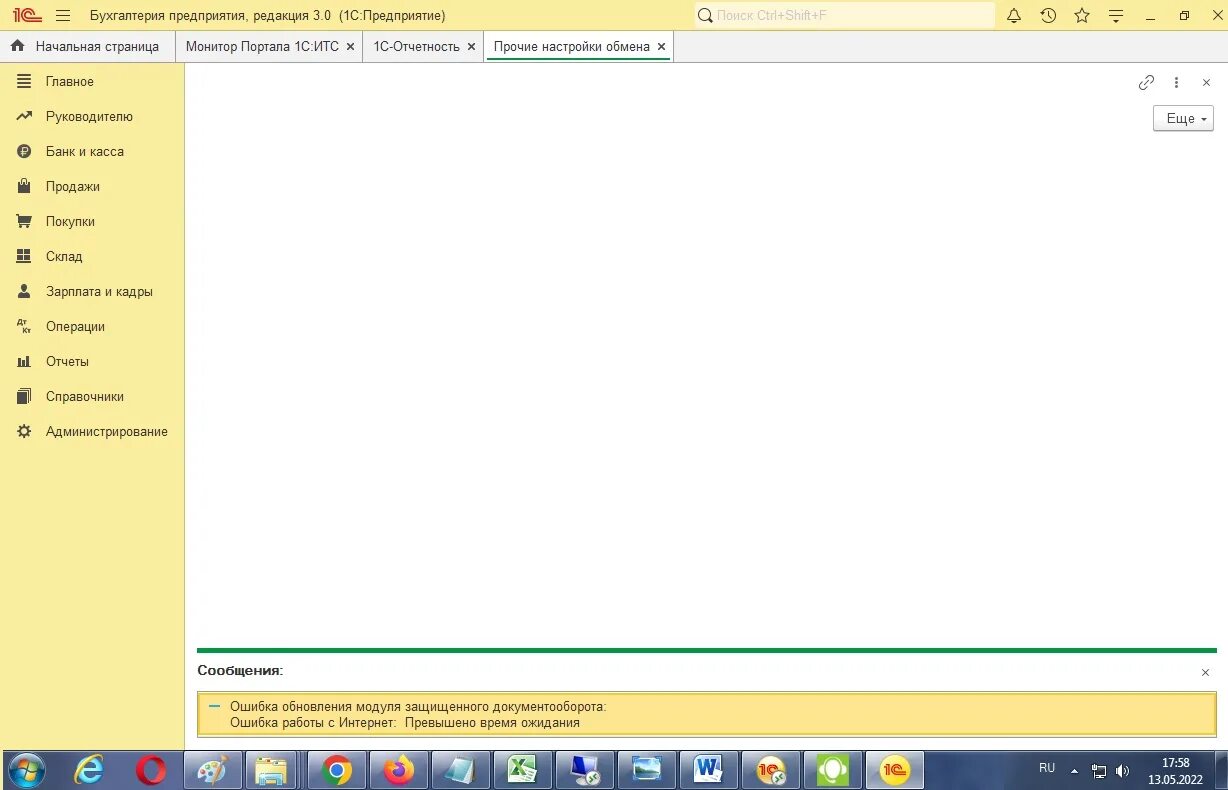Open favorites star icon

[1082, 15]
